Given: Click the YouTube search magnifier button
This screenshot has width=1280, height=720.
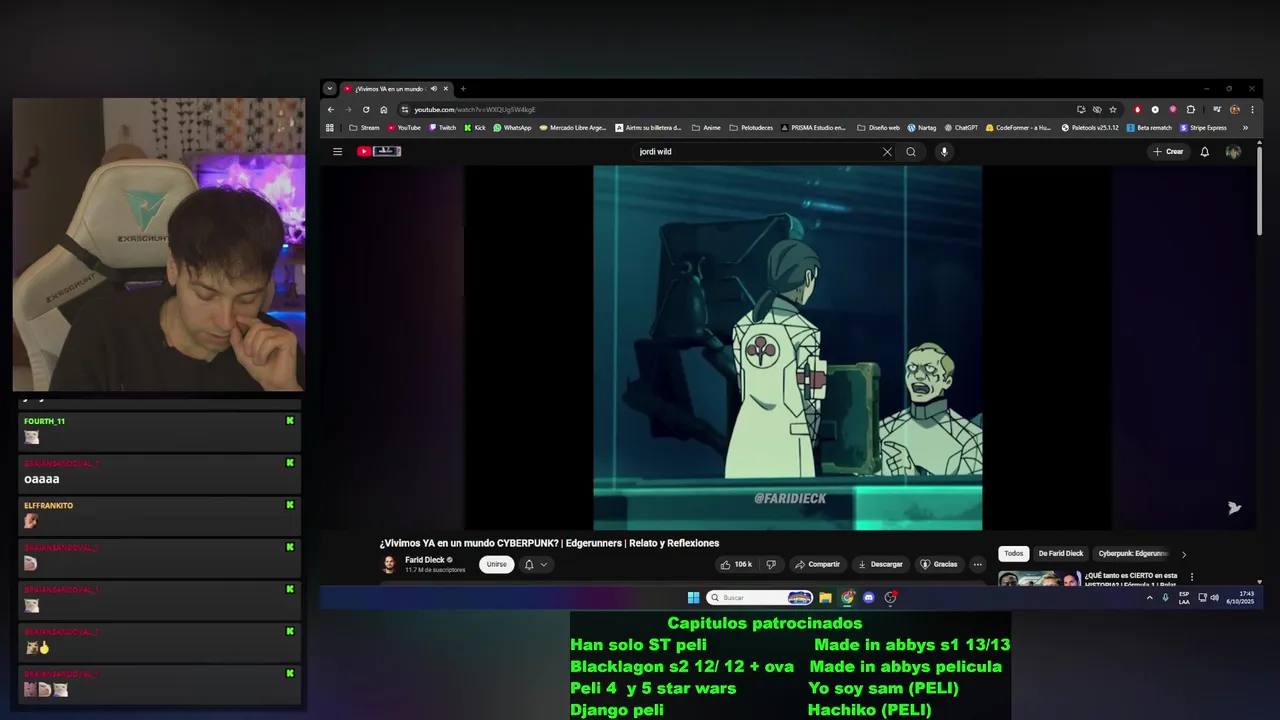Looking at the screenshot, I should tap(911, 152).
